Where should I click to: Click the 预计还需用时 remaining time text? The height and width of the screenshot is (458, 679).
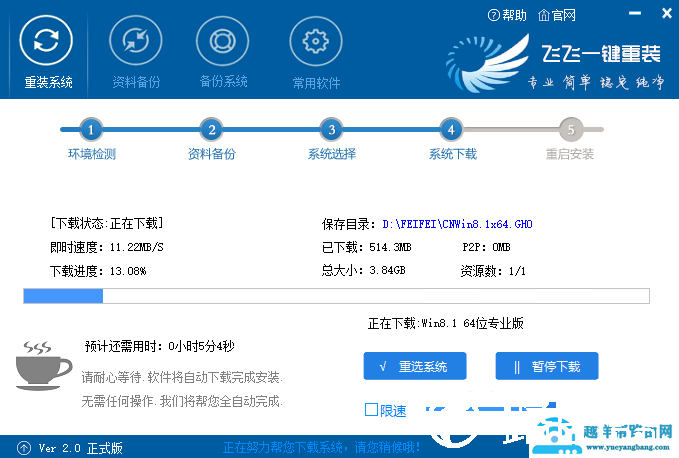[159, 346]
